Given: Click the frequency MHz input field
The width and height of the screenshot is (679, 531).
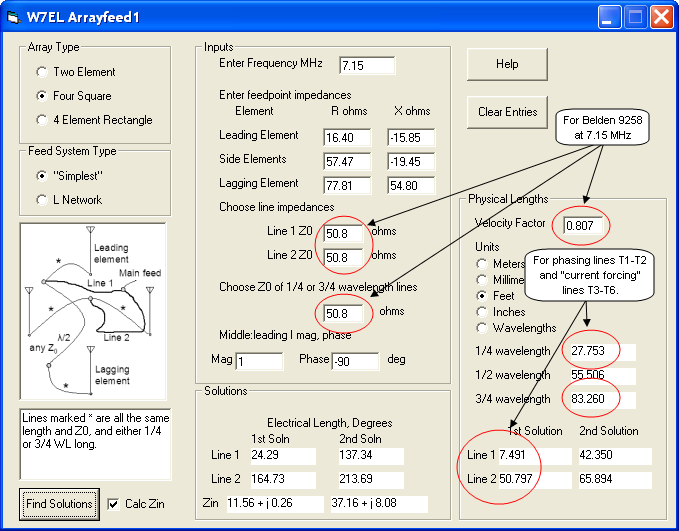Looking at the screenshot, I should 367,66.
